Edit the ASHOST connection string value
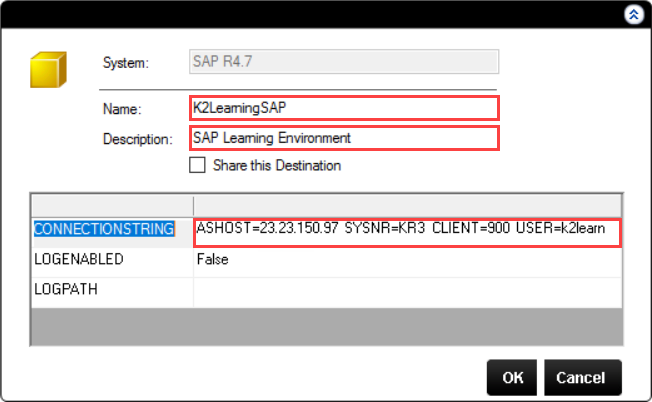 pos(408,233)
